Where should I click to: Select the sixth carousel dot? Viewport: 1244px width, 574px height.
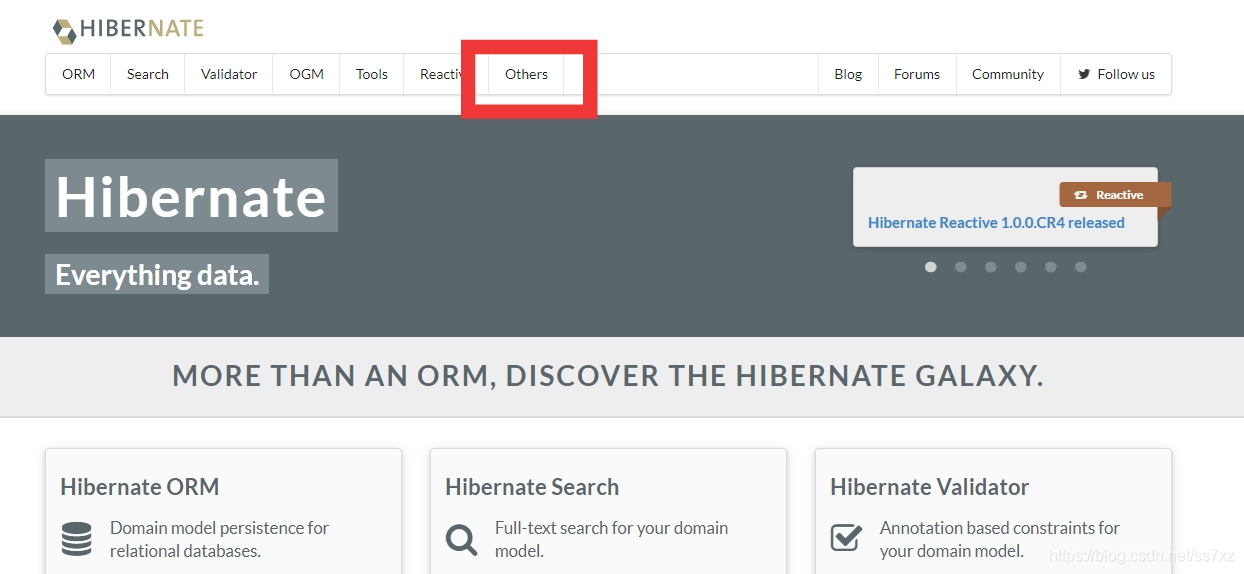click(1081, 267)
